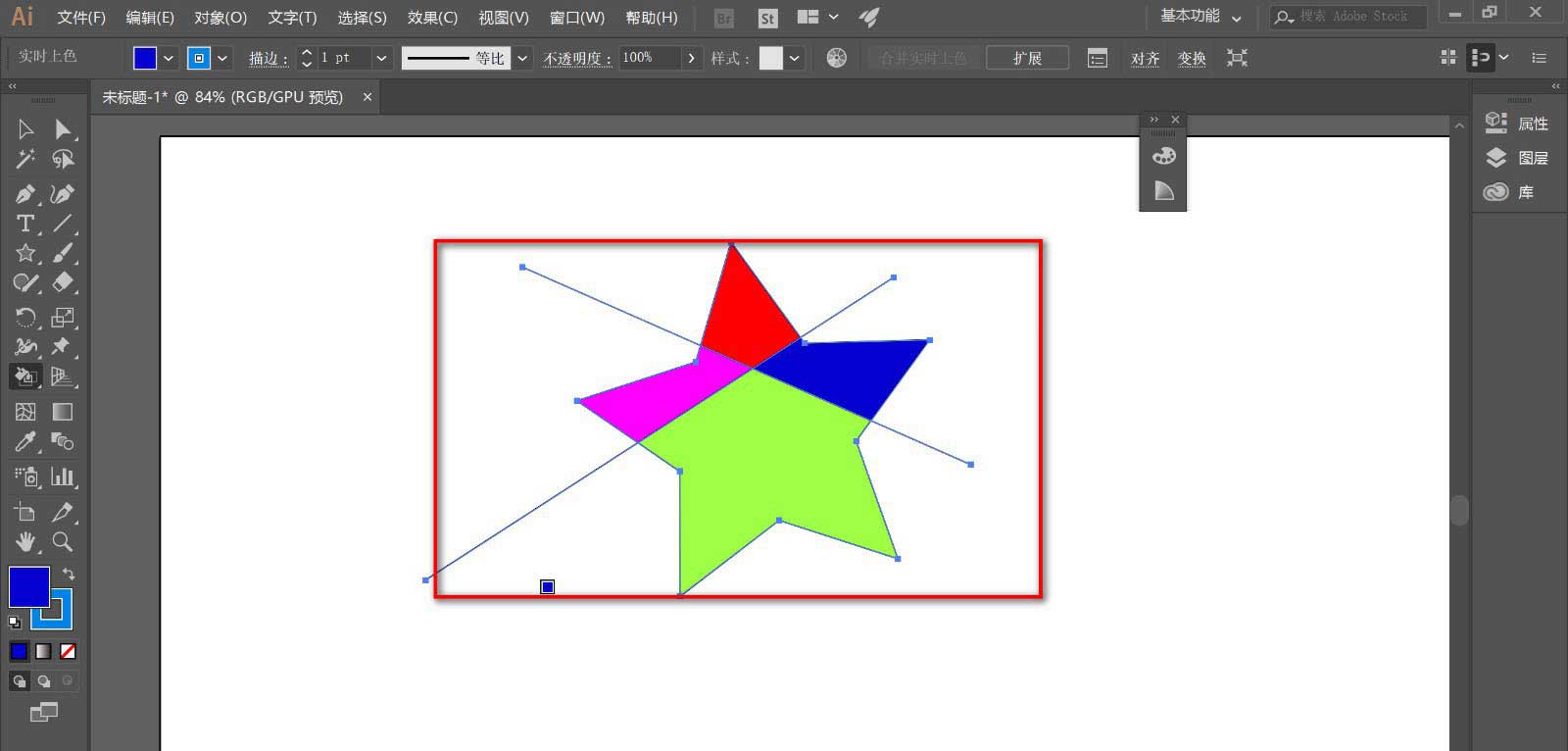1568x751 pixels.
Task: Select the Pen tool
Action: (25, 194)
